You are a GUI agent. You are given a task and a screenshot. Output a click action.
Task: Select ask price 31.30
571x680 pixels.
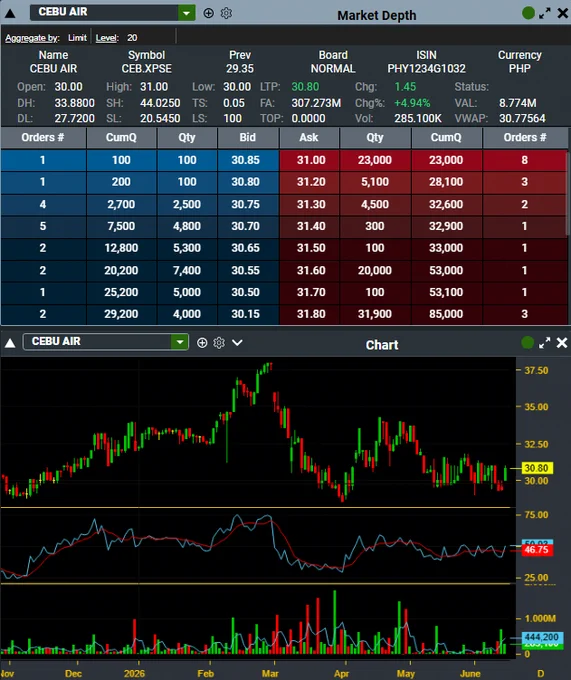click(311, 204)
